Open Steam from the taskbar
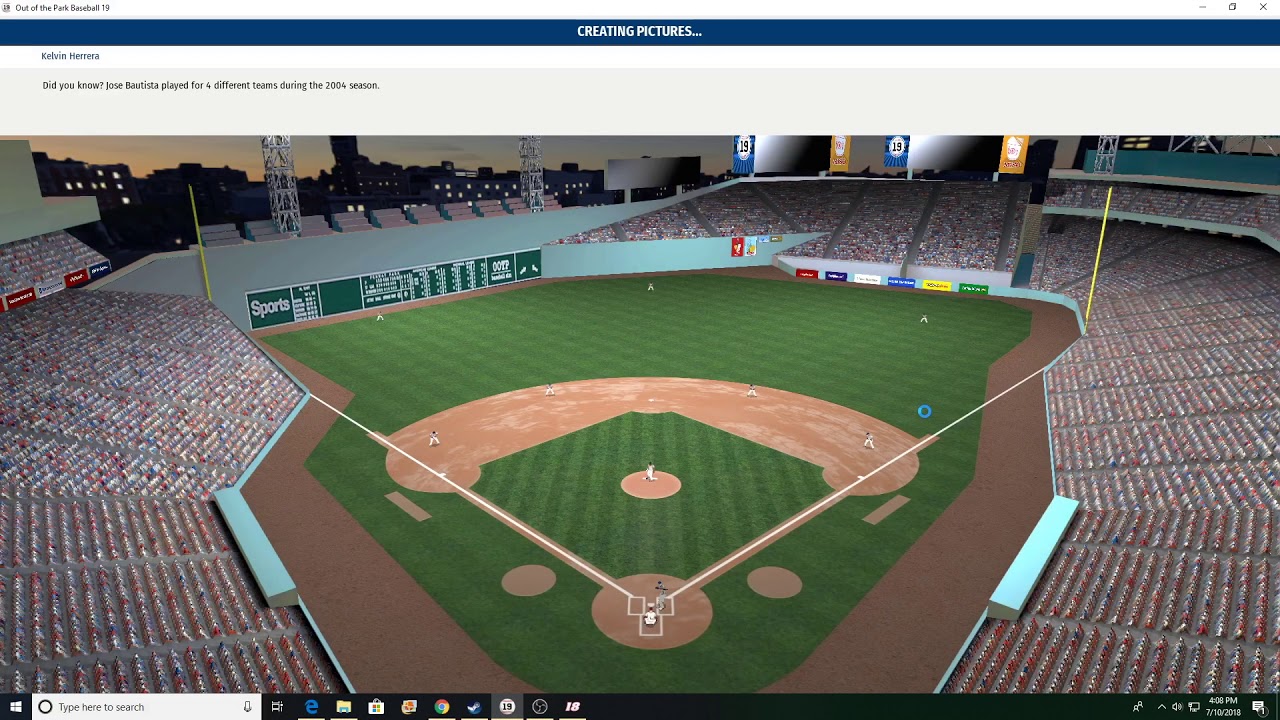1280x720 pixels. [474, 707]
